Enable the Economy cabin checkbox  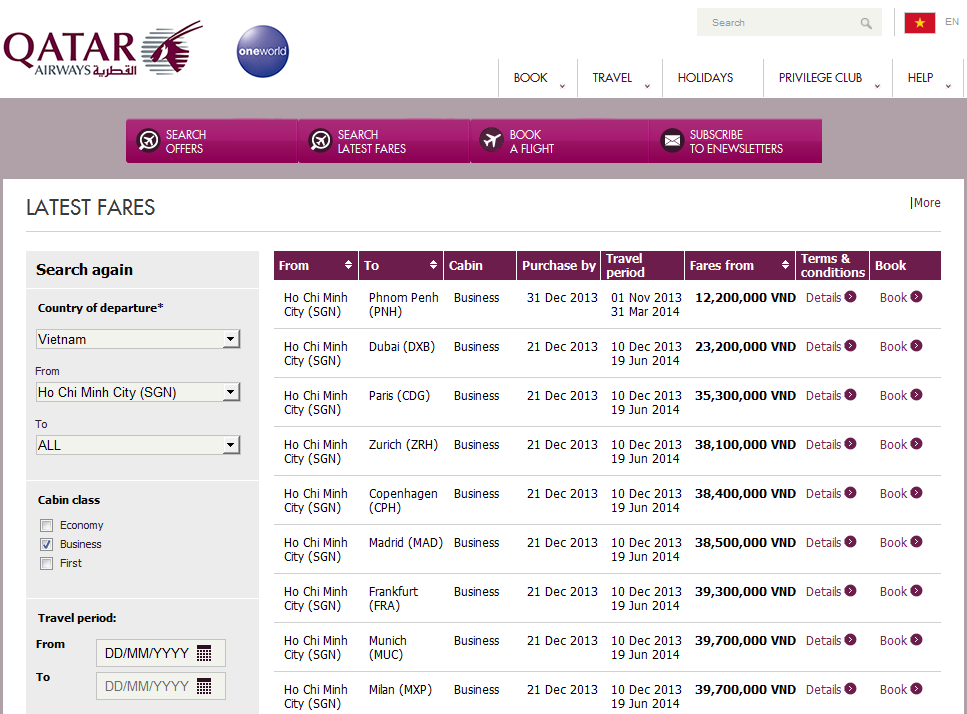point(46,526)
